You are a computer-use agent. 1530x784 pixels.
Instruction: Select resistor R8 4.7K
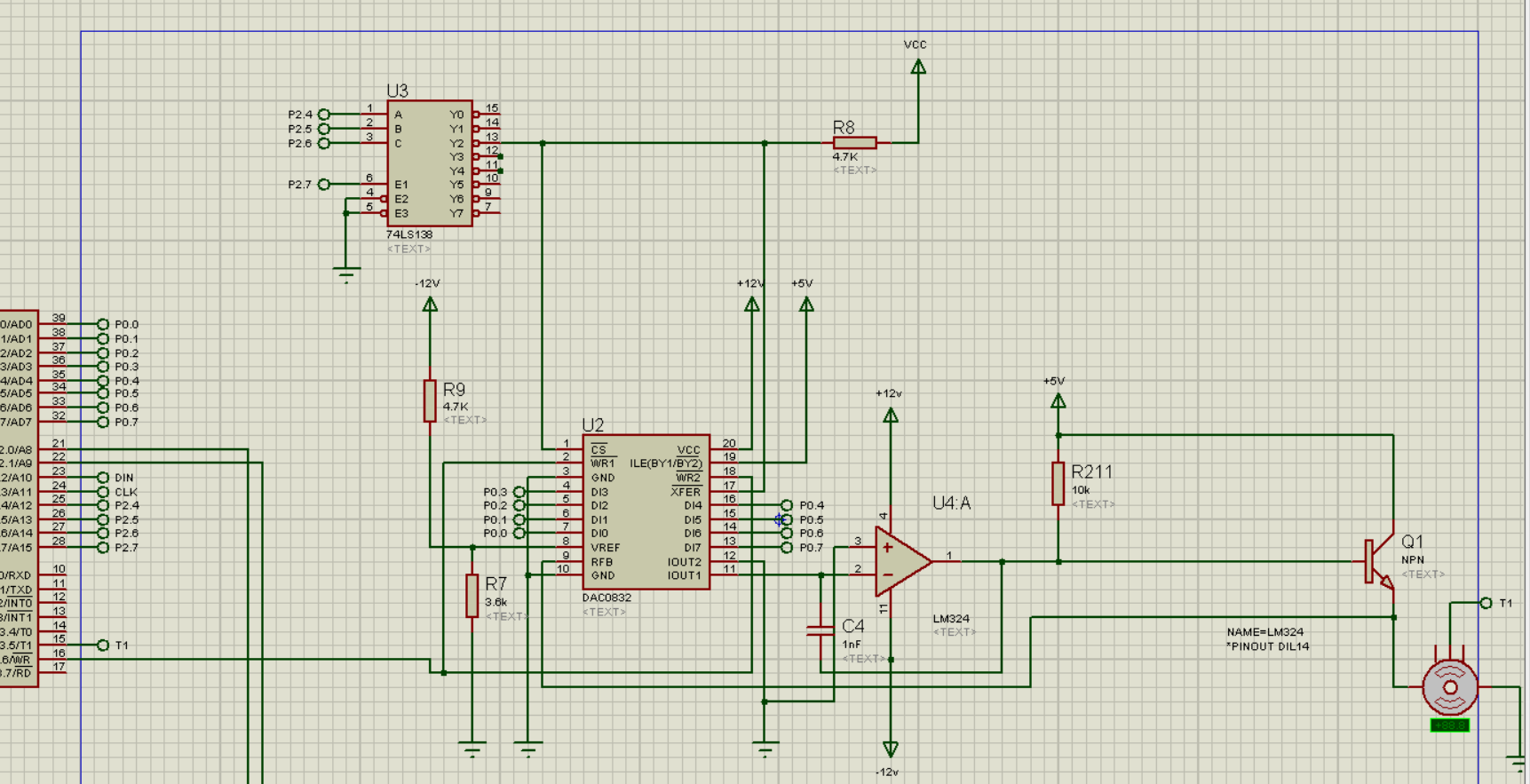click(x=855, y=143)
